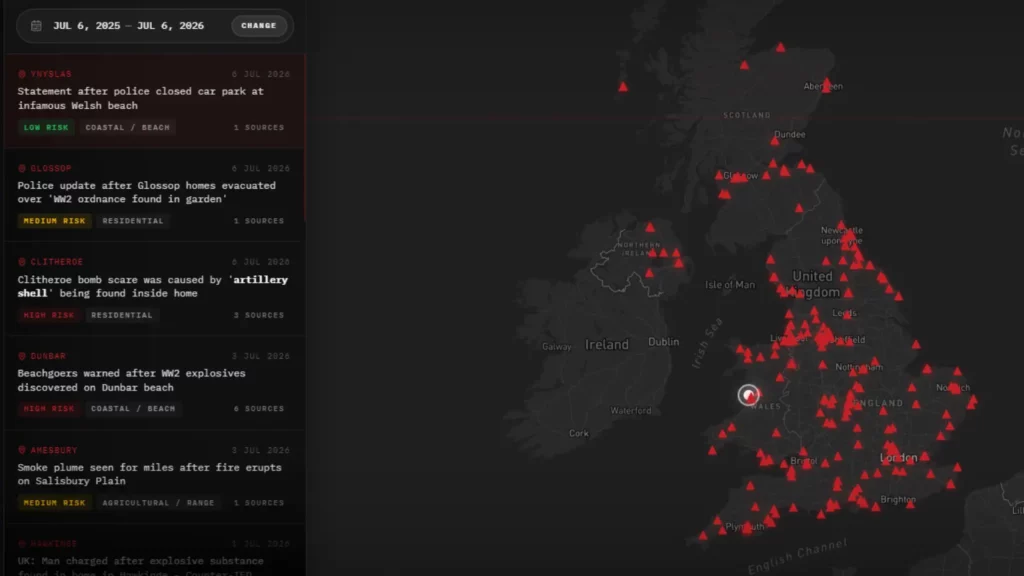Open the Ynyslas Welsh beach car park story
This screenshot has width=1024, height=576.
pos(140,98)
